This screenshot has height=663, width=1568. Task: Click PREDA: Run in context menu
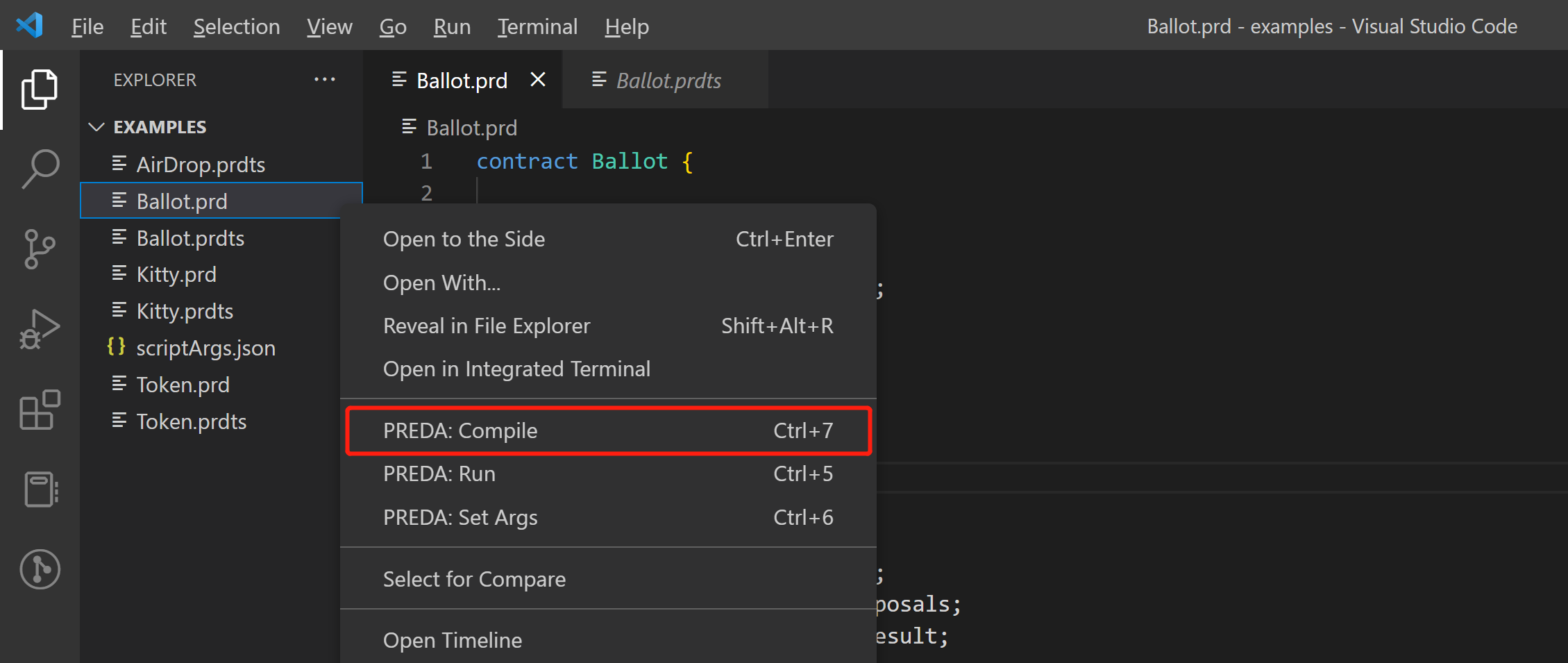[608, 473]
